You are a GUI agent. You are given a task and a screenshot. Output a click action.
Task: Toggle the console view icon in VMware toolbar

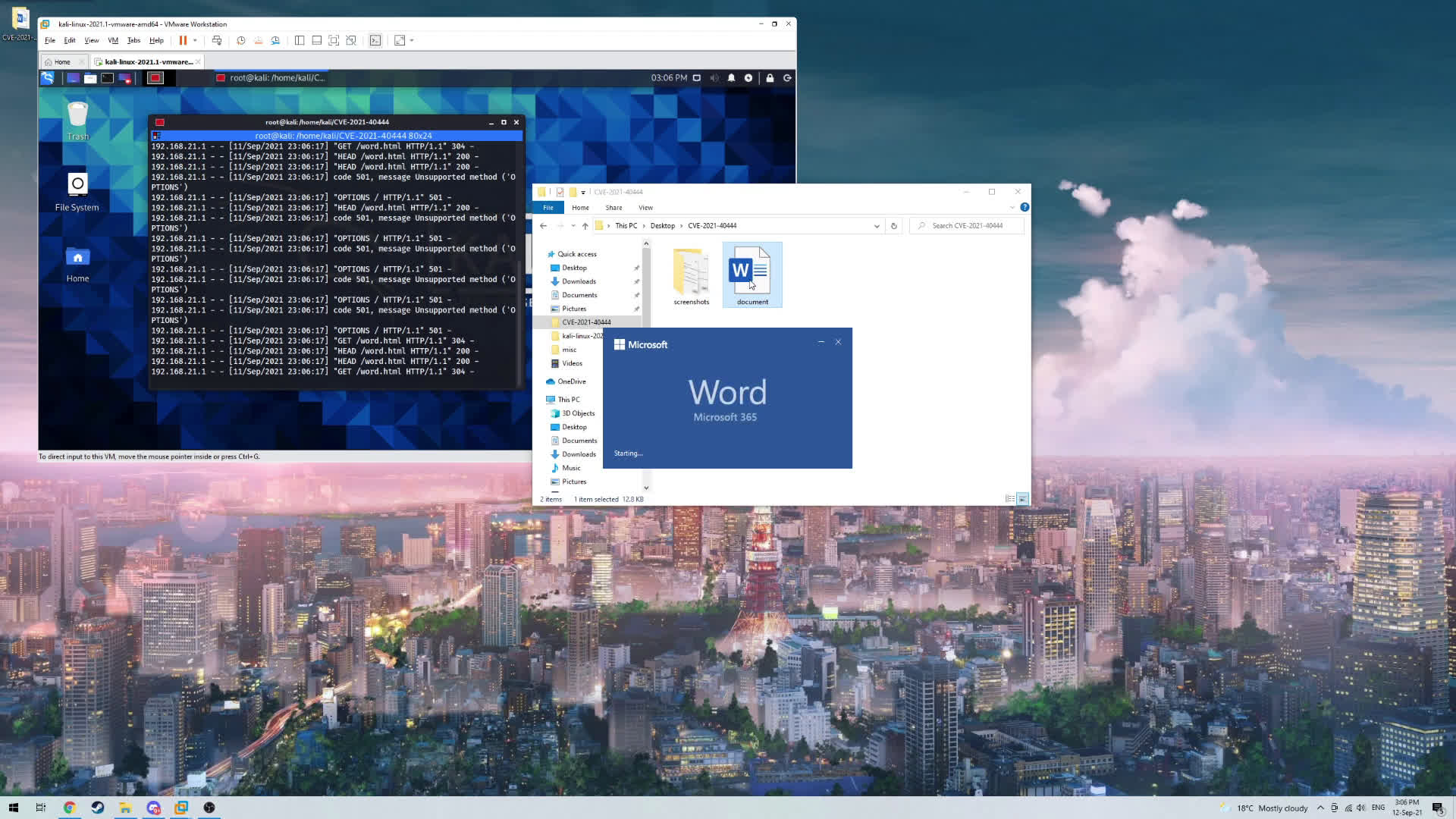375,40
